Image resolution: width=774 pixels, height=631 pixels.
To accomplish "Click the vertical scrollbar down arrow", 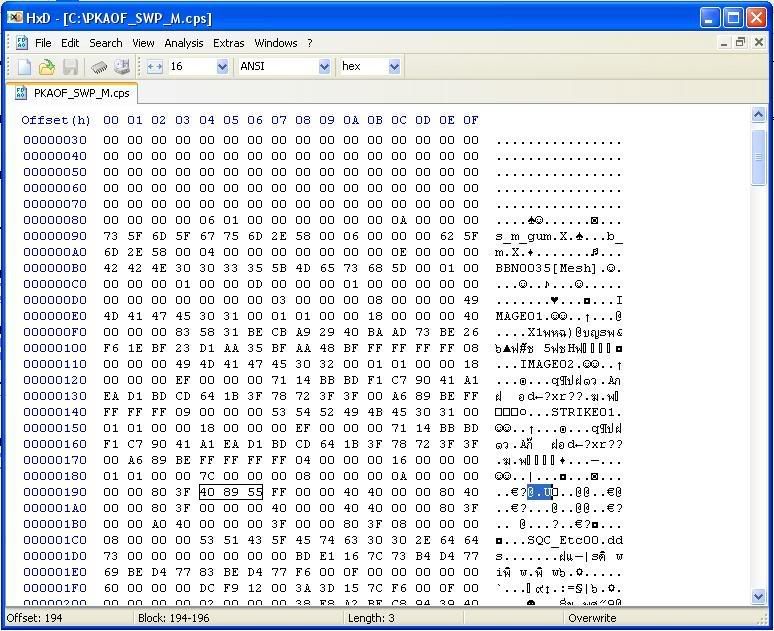I will point(758,597).
